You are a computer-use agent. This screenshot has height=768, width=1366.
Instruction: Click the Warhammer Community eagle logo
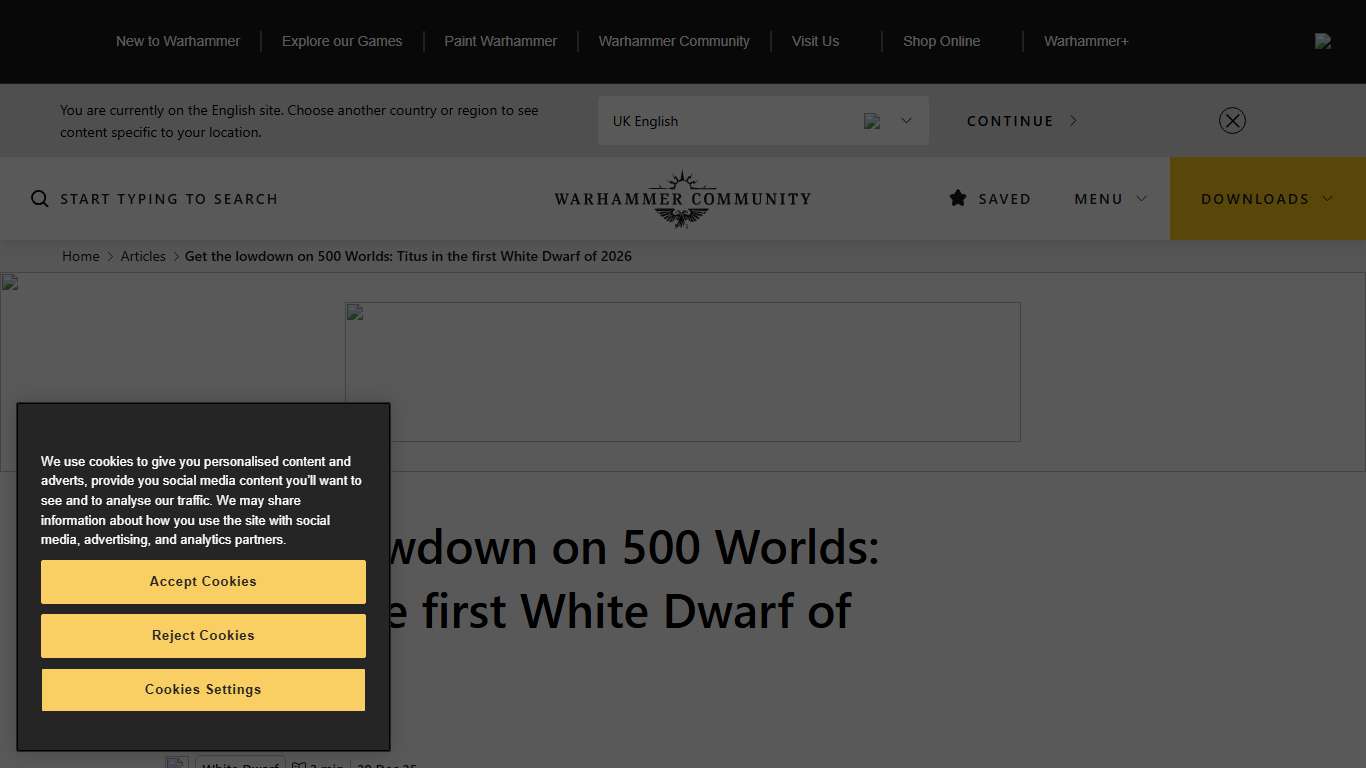pos(683,197)
